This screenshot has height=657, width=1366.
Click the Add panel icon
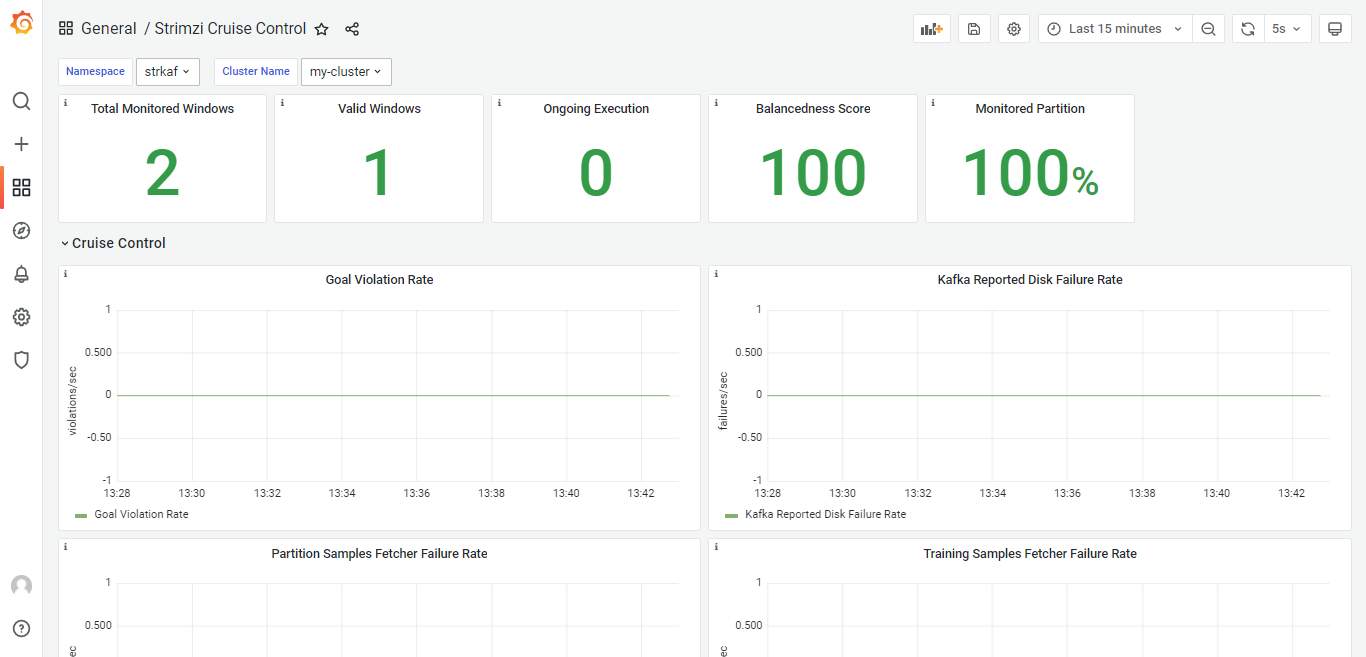[932, 29]
